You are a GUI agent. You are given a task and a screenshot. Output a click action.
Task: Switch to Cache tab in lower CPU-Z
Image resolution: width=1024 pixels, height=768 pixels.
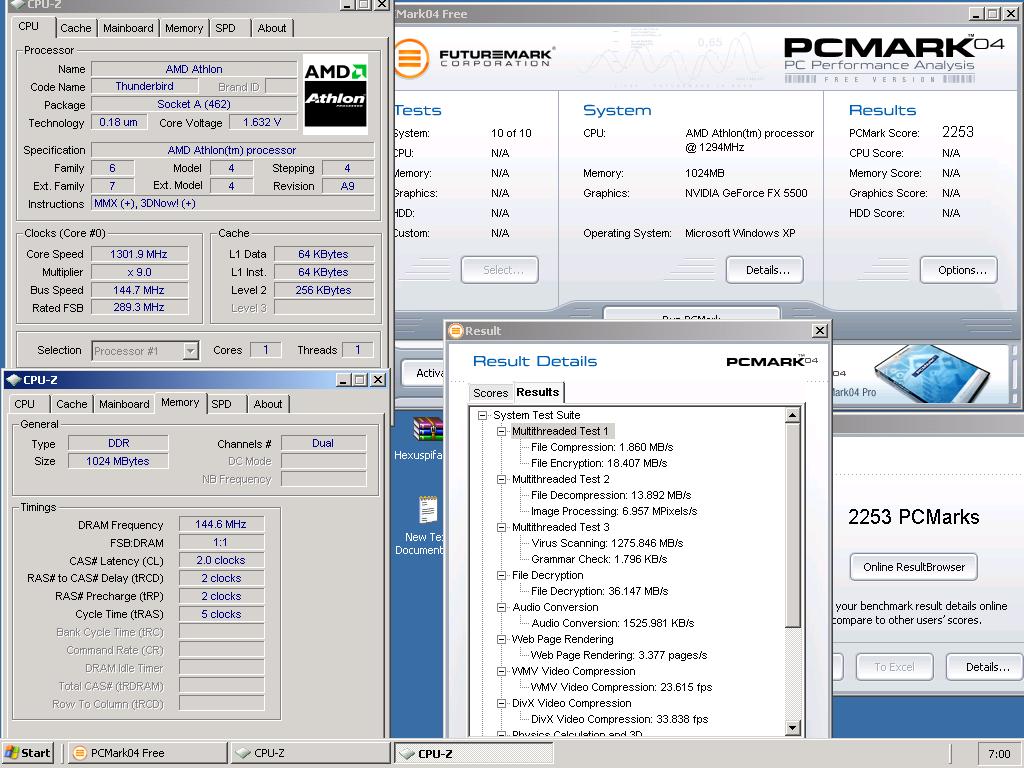(72, 404)
